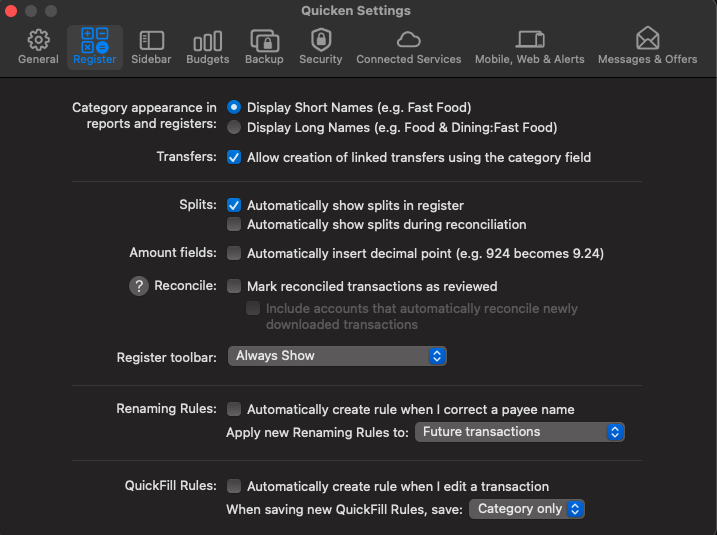This screenshot has height=535, width=717.
Task: Open the Budgets bar chart icon
Action: pyautogui.click(x=207, y=41)
